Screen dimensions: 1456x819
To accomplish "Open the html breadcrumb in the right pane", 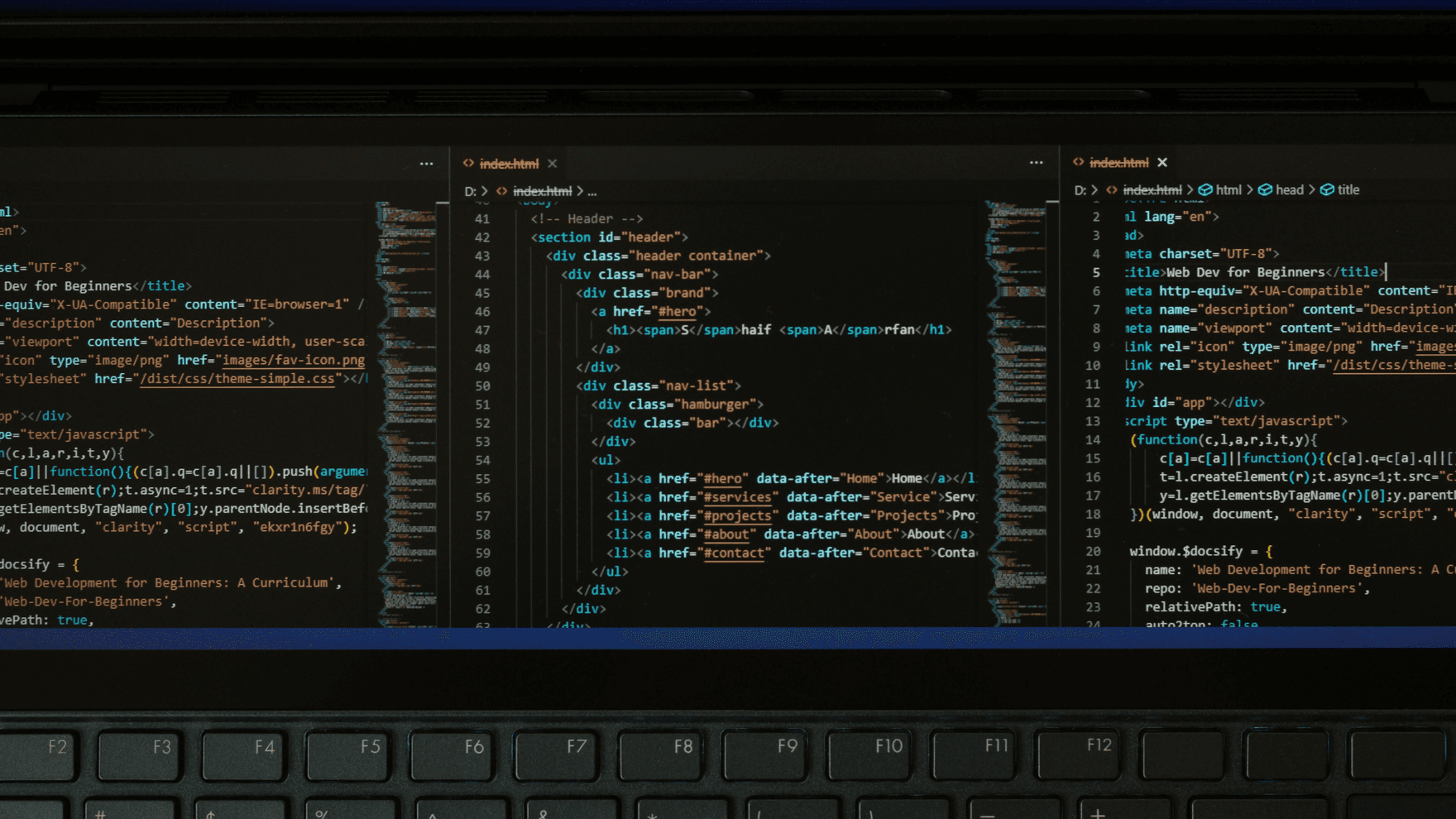I will [1228, 190].
